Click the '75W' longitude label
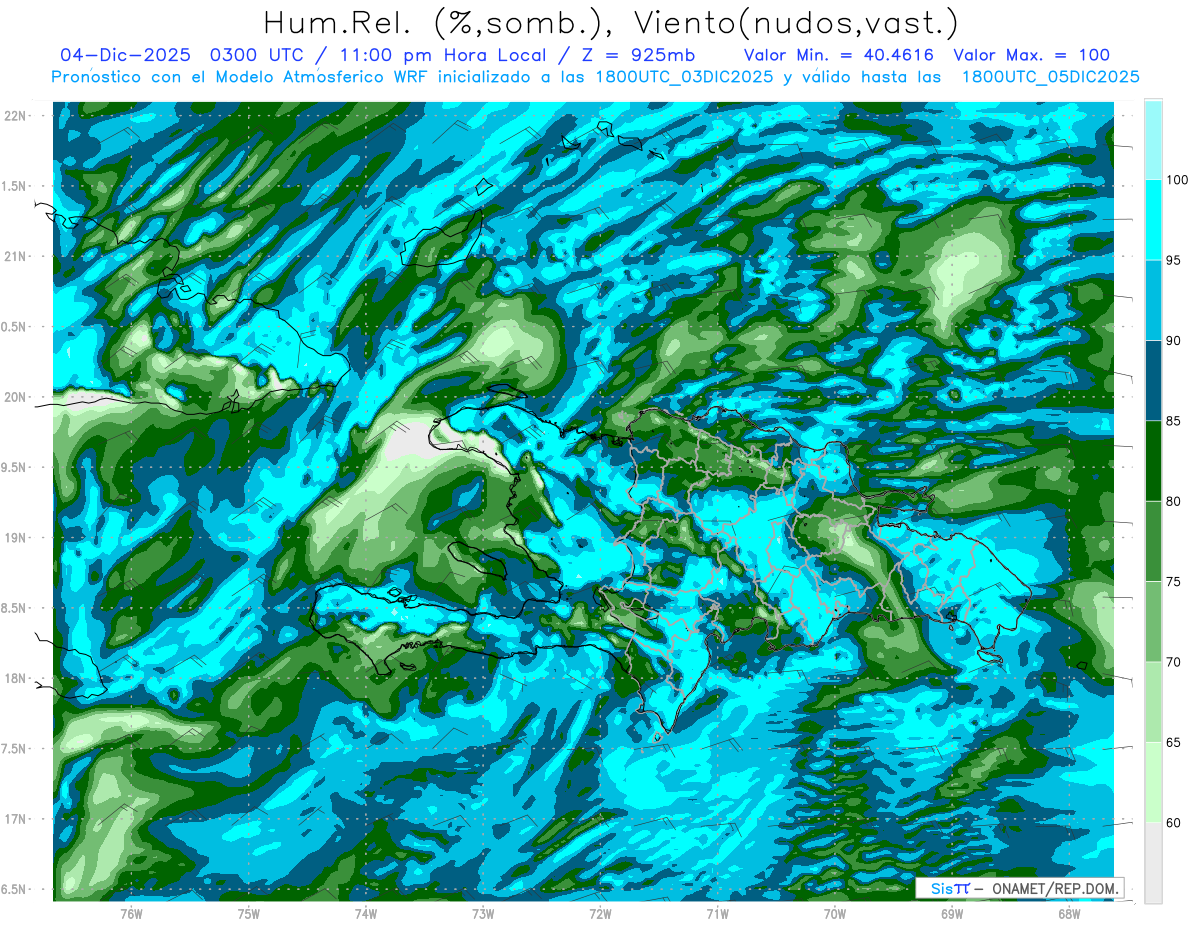 click(x=249, y=914)
